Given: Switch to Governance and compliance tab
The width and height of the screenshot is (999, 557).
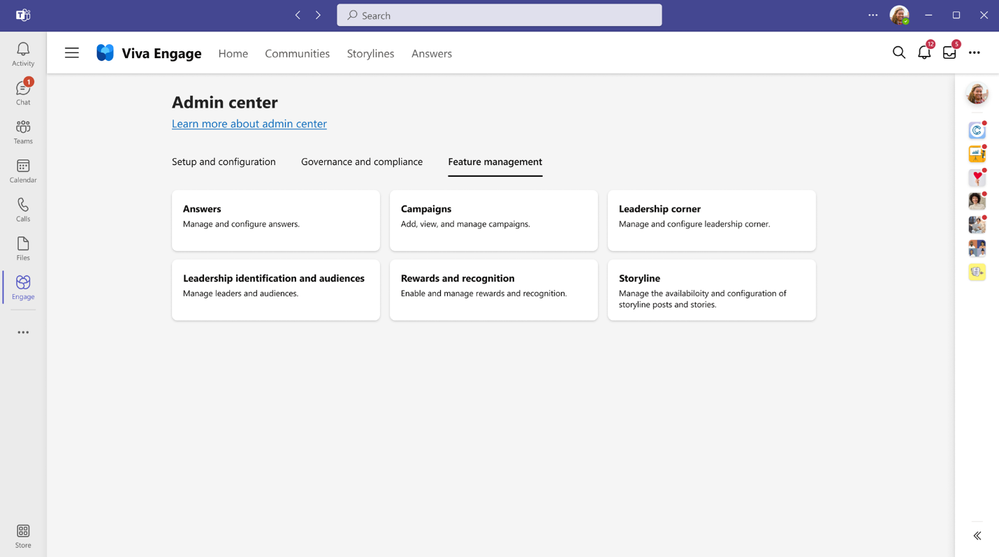Looking at the screenshot, I should (x=362, y=162).
